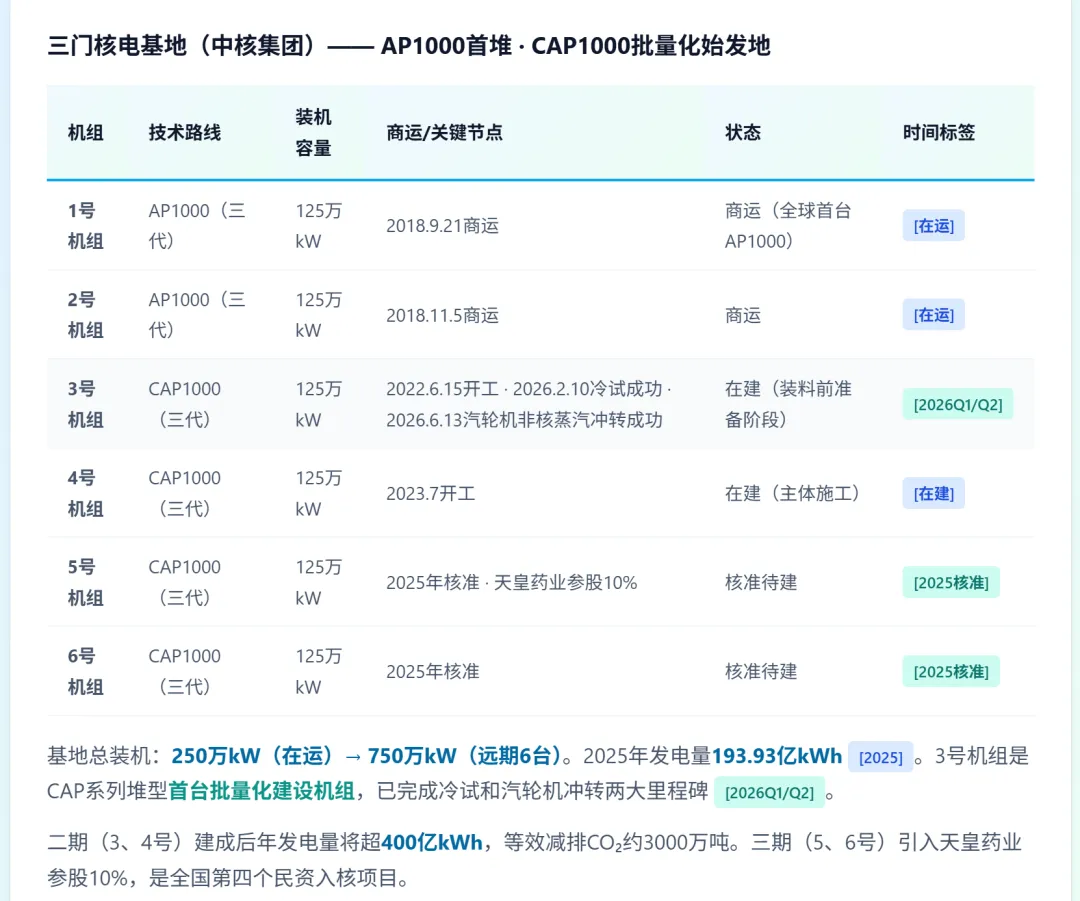Click the [在建] tag for 4号机组
The width and height of the screenshot is (1080, 901).
933,493
